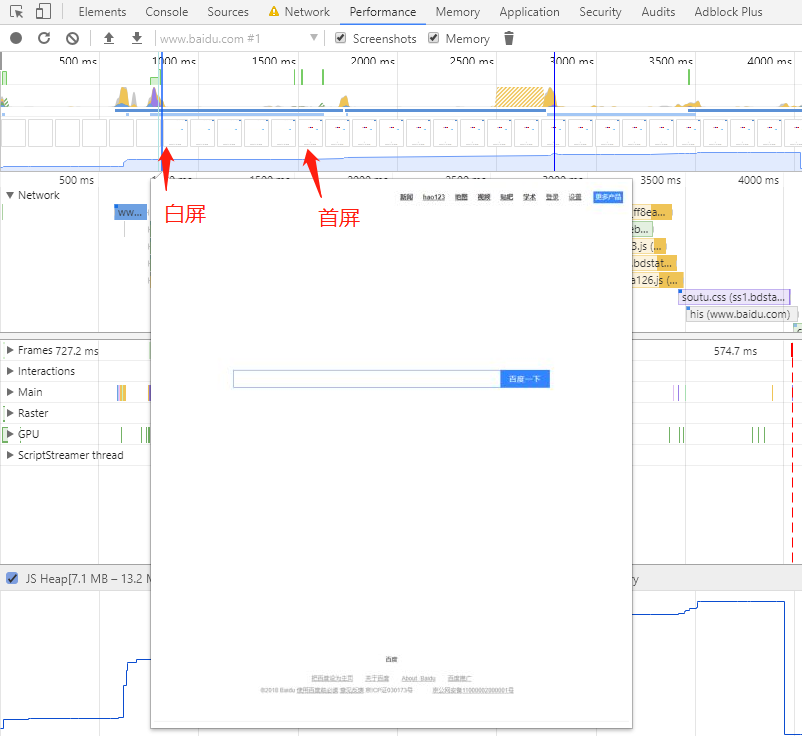Select the Performance tab
Screen dimensions: 802x736
pos(383,12)
